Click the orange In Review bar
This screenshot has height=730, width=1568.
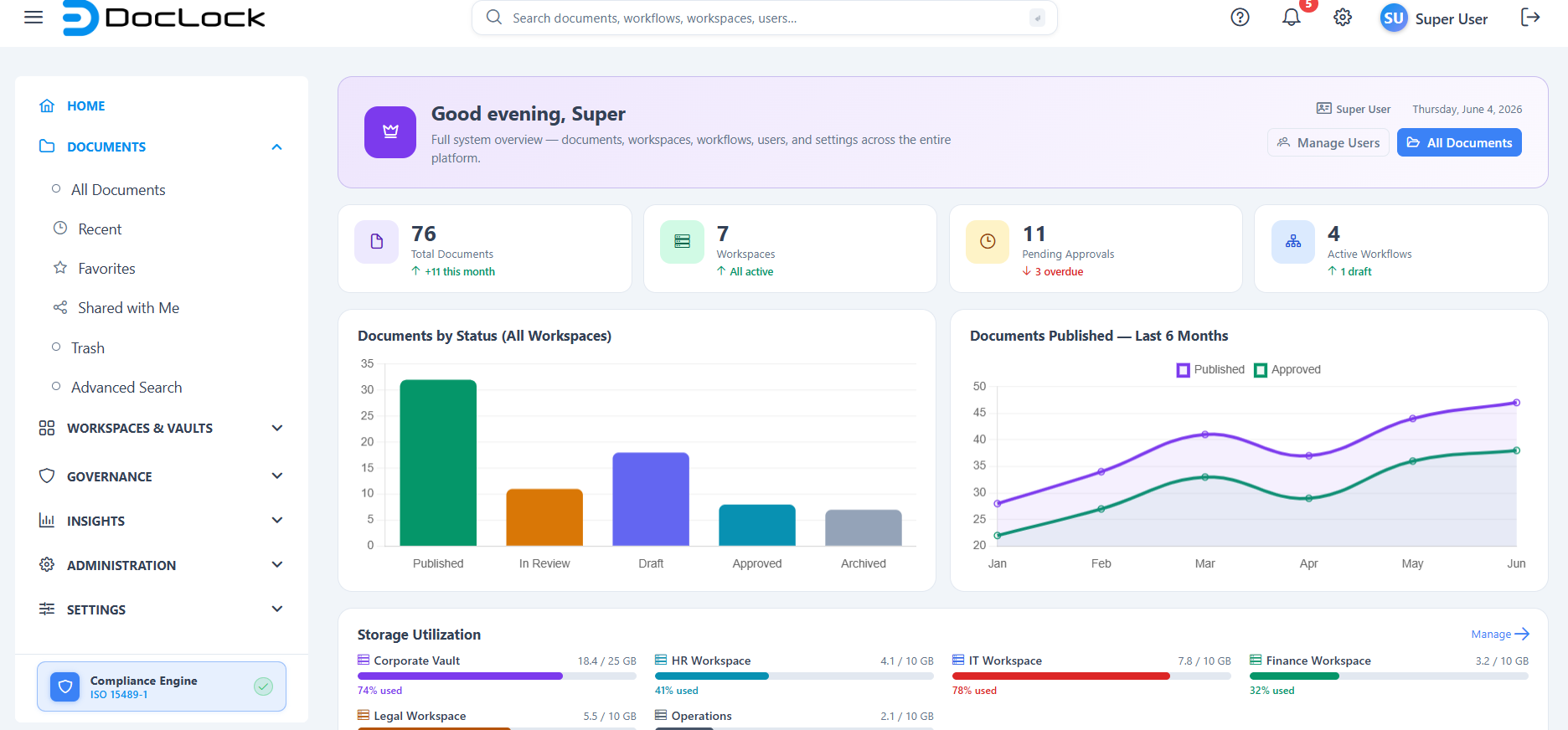click(544, 517)
